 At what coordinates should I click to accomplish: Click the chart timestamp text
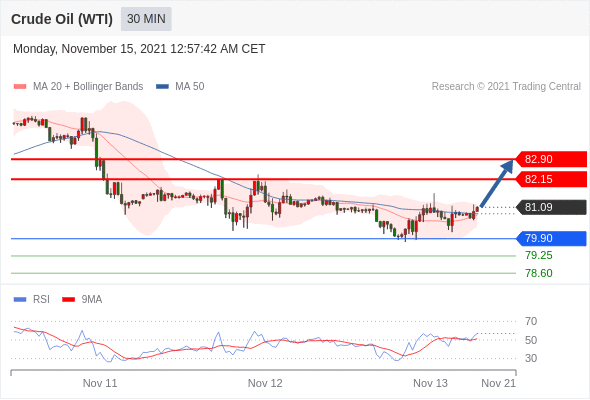(x=139, y=49)
